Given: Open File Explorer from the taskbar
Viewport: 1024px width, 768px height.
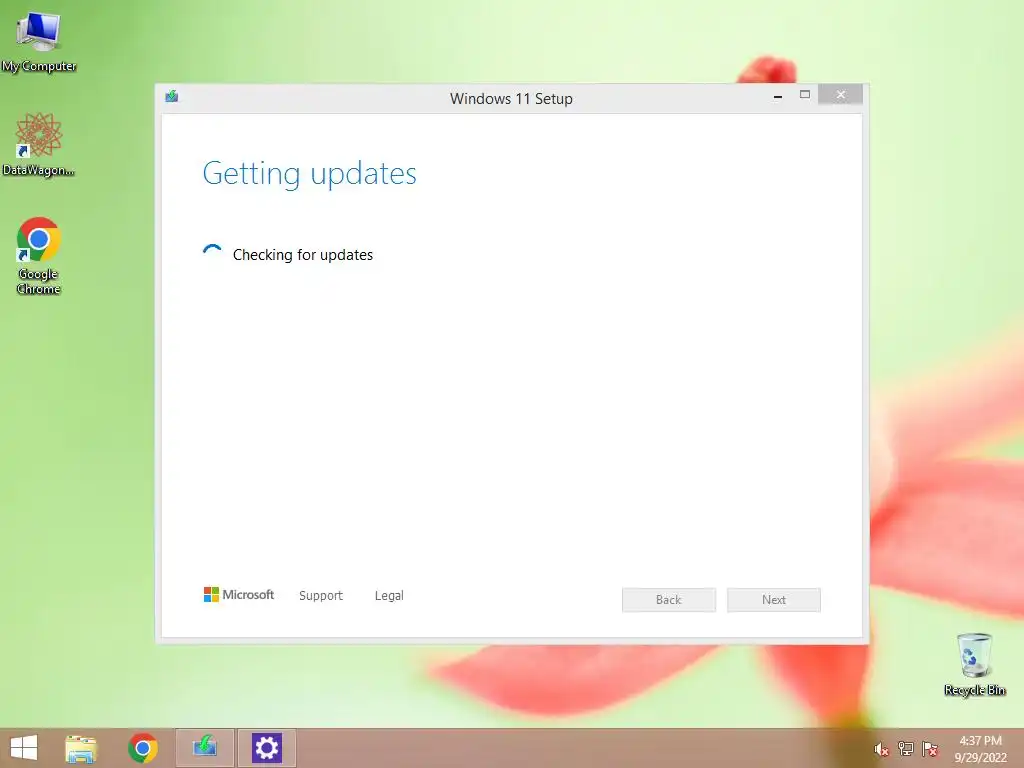Looking at the screenshot, I should click(x=81, y=748).
